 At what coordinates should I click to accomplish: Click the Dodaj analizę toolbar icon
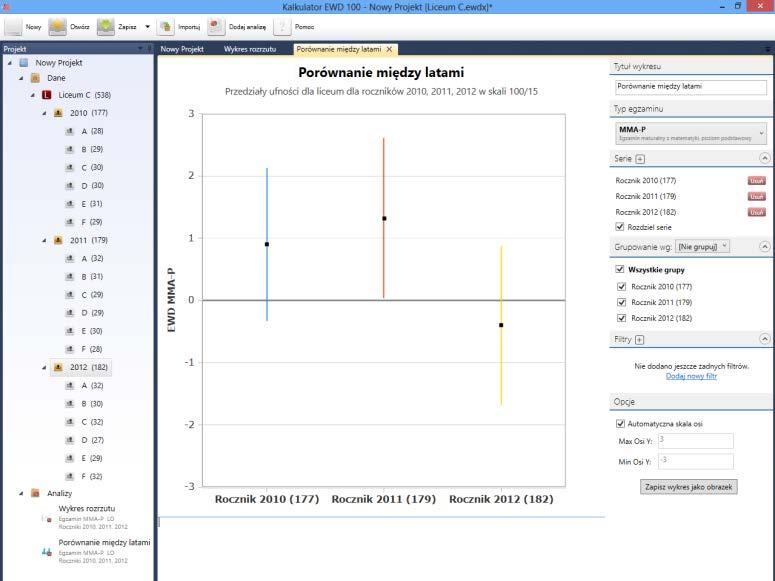point(216,27)
